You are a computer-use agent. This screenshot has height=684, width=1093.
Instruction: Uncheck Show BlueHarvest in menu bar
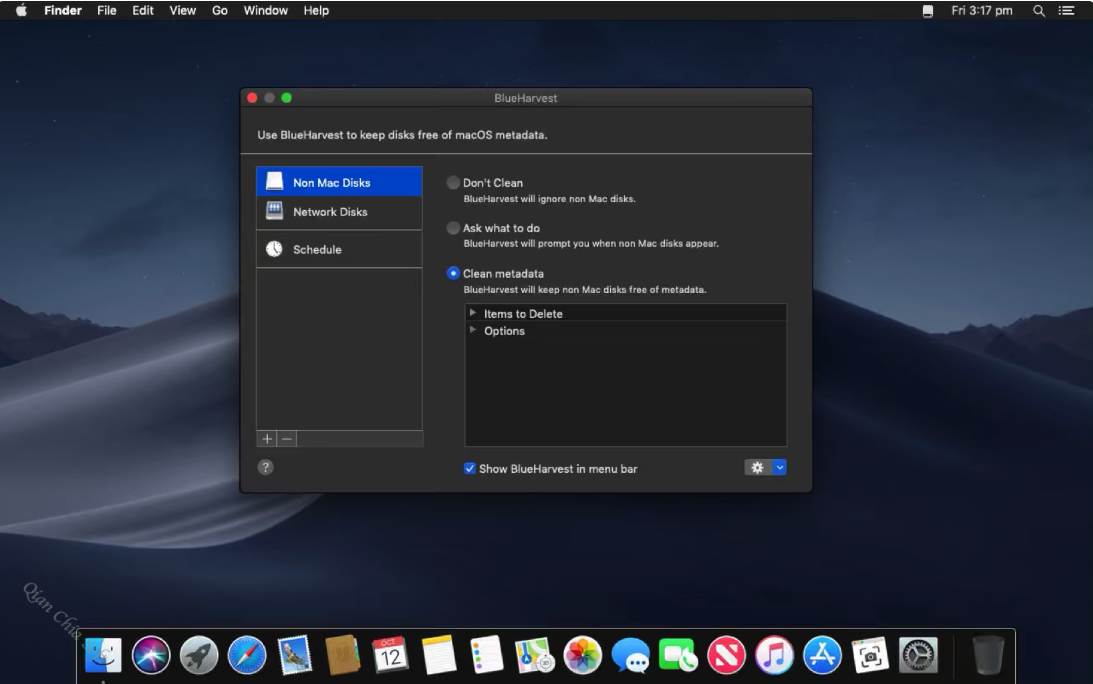pyautogui.click(x=470, y=469)
